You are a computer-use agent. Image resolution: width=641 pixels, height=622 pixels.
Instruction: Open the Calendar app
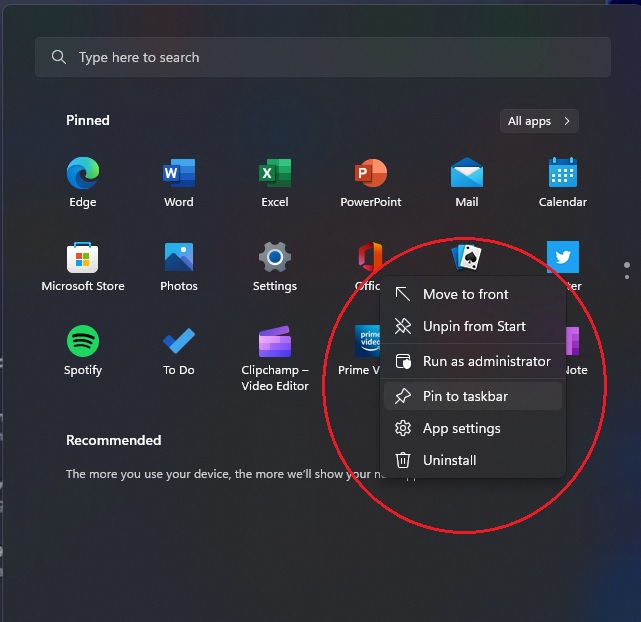[x=563, y=182]
